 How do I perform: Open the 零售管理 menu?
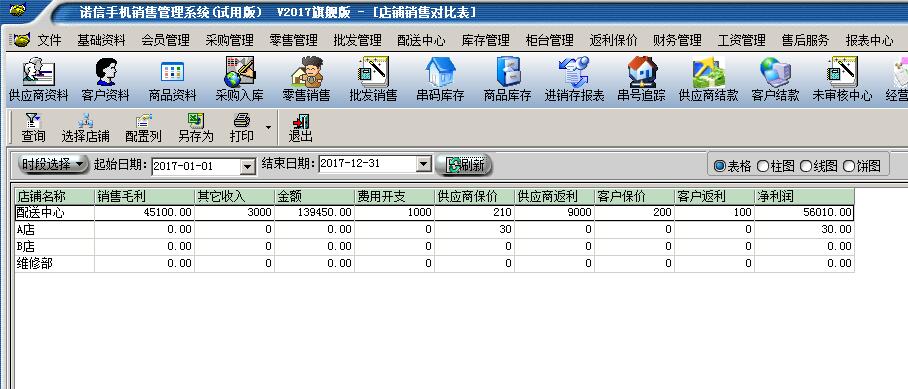point(294,41)
